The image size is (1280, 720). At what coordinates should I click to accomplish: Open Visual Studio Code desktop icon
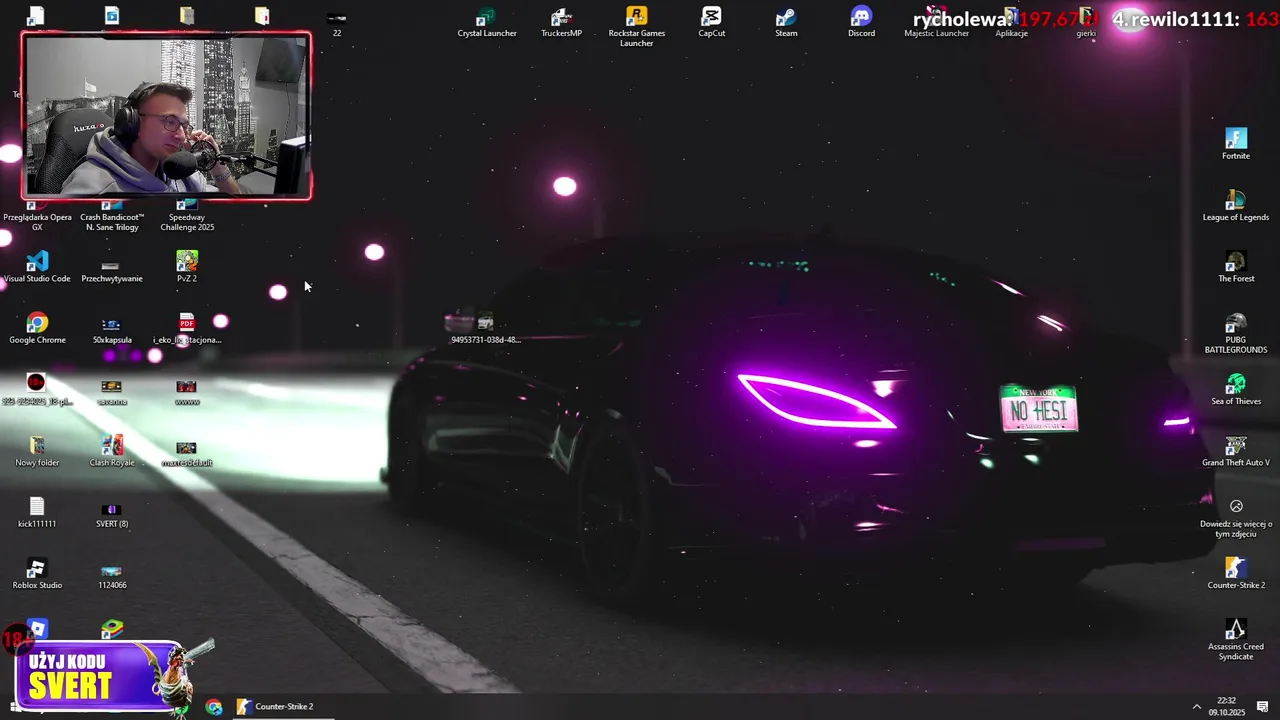point(37,267)
